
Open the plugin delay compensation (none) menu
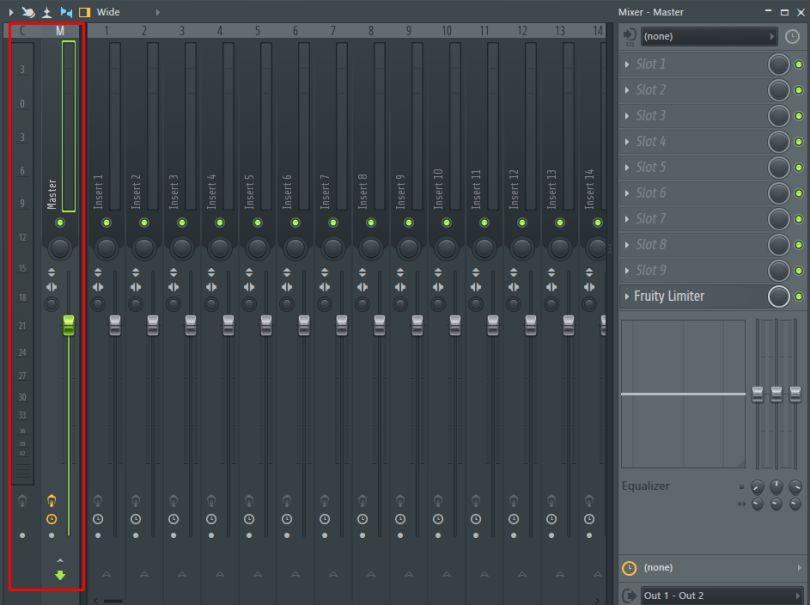click(712, 568)
